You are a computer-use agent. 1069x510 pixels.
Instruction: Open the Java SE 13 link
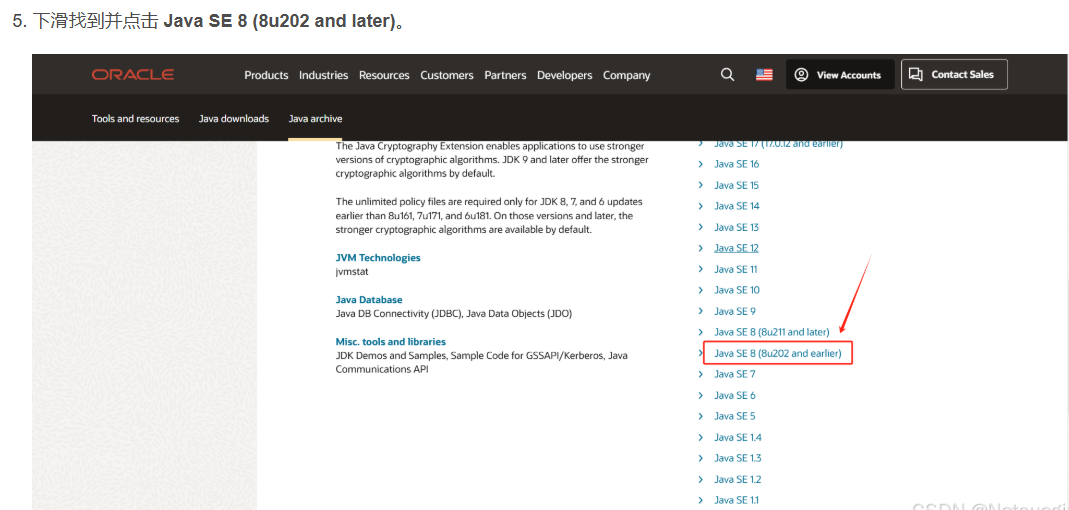(x=736, y=227)
